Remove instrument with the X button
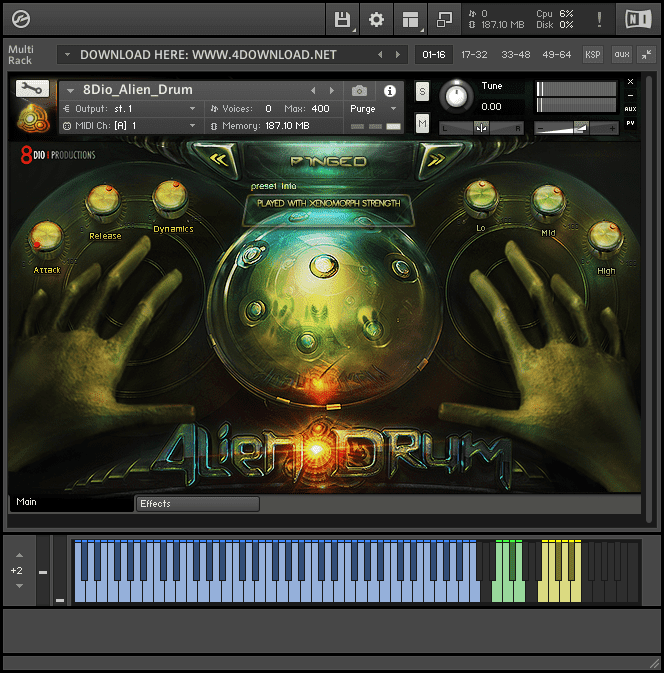The height and width of the screenshot is (673, 664). coord(630,82)
